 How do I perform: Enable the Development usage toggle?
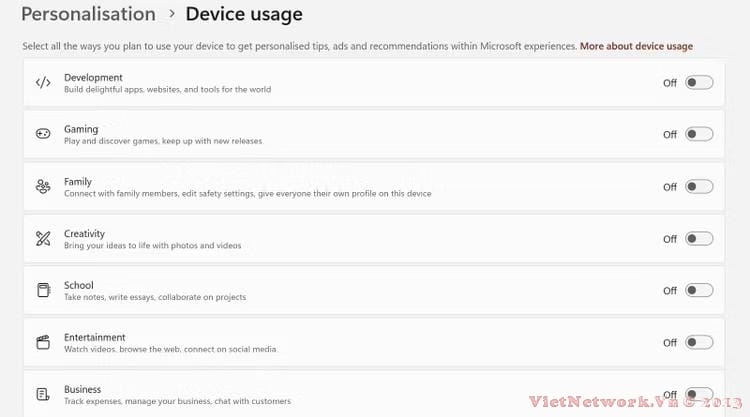699,83
